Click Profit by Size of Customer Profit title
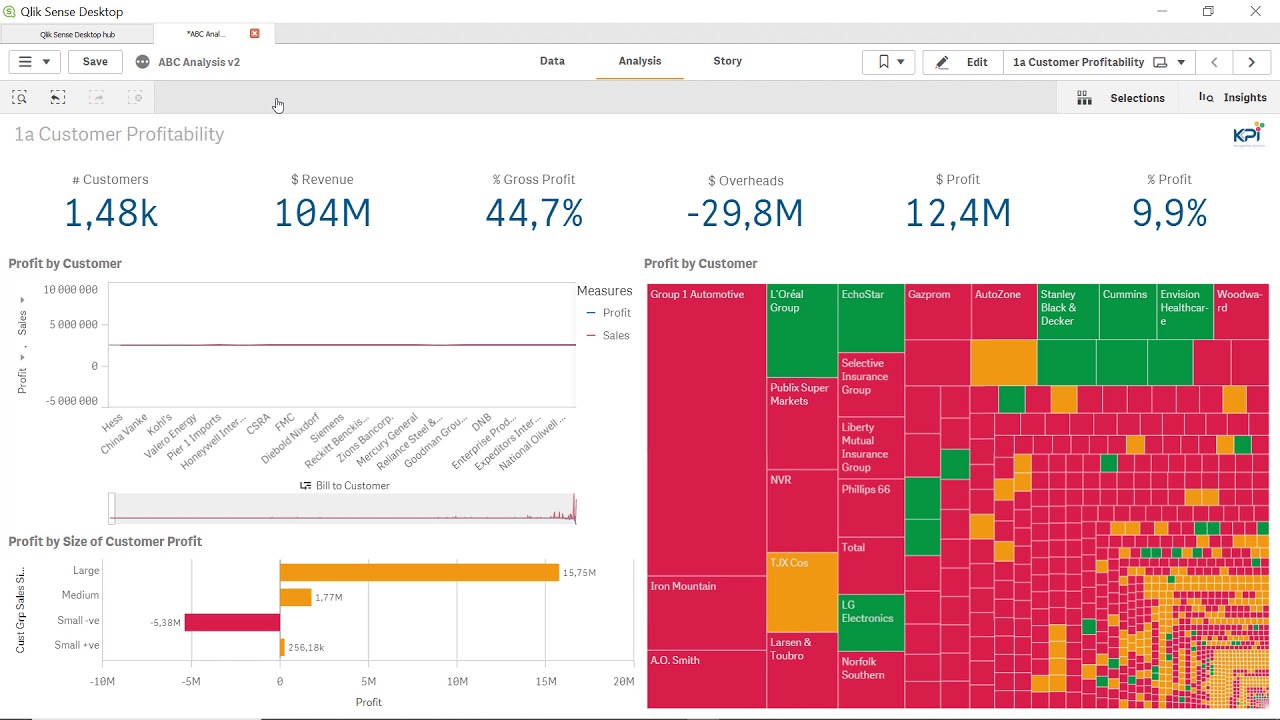 105,541
